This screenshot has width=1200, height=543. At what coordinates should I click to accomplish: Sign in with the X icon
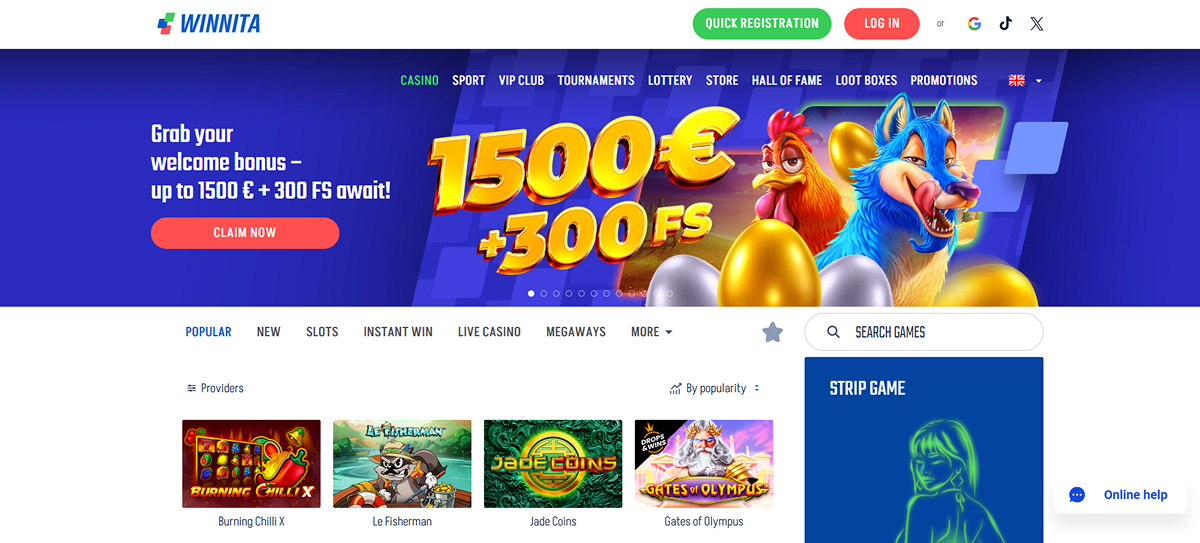tap(1037, 24)
